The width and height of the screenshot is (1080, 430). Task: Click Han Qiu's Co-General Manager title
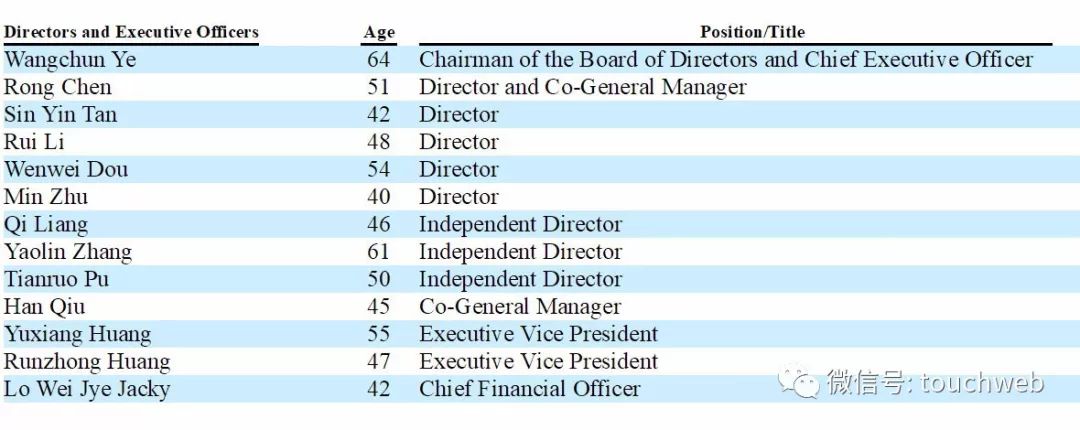point(520,307)
